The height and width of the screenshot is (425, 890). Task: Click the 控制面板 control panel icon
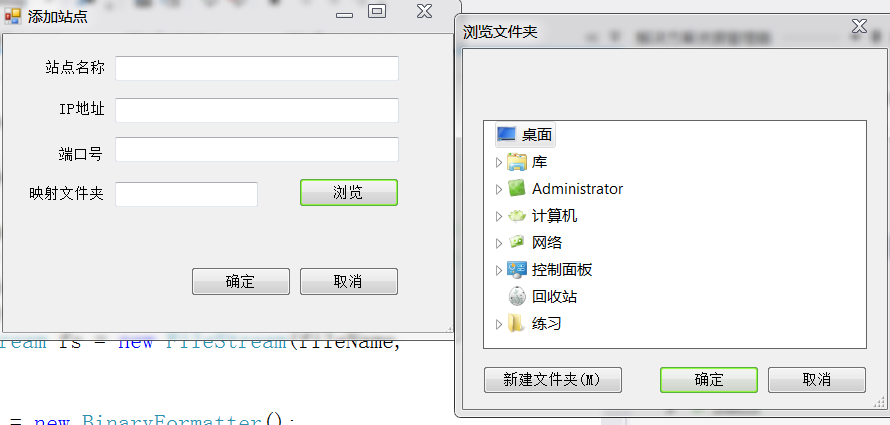(517, 270)
